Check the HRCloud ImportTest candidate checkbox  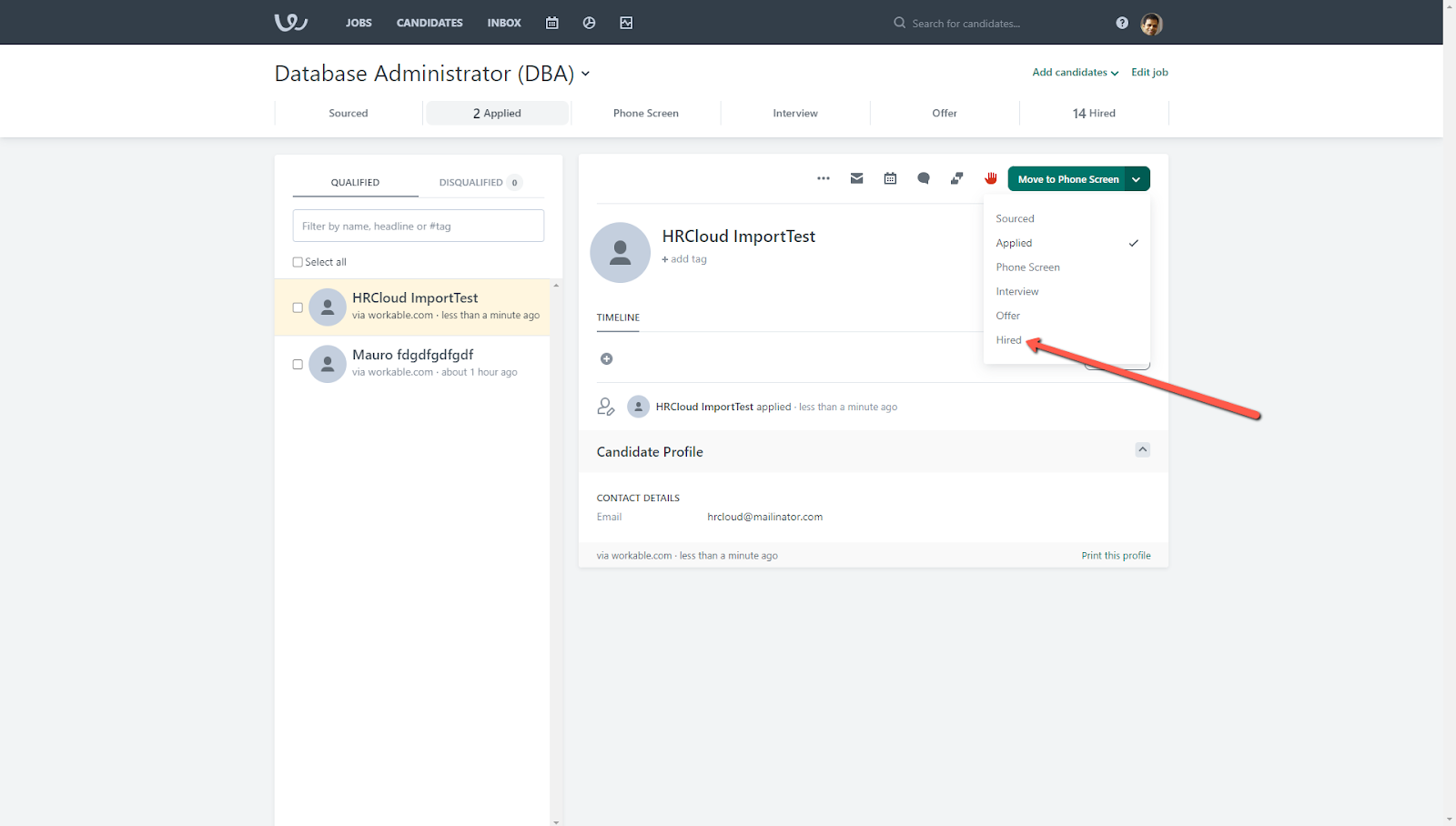click(x=298, y=307)
